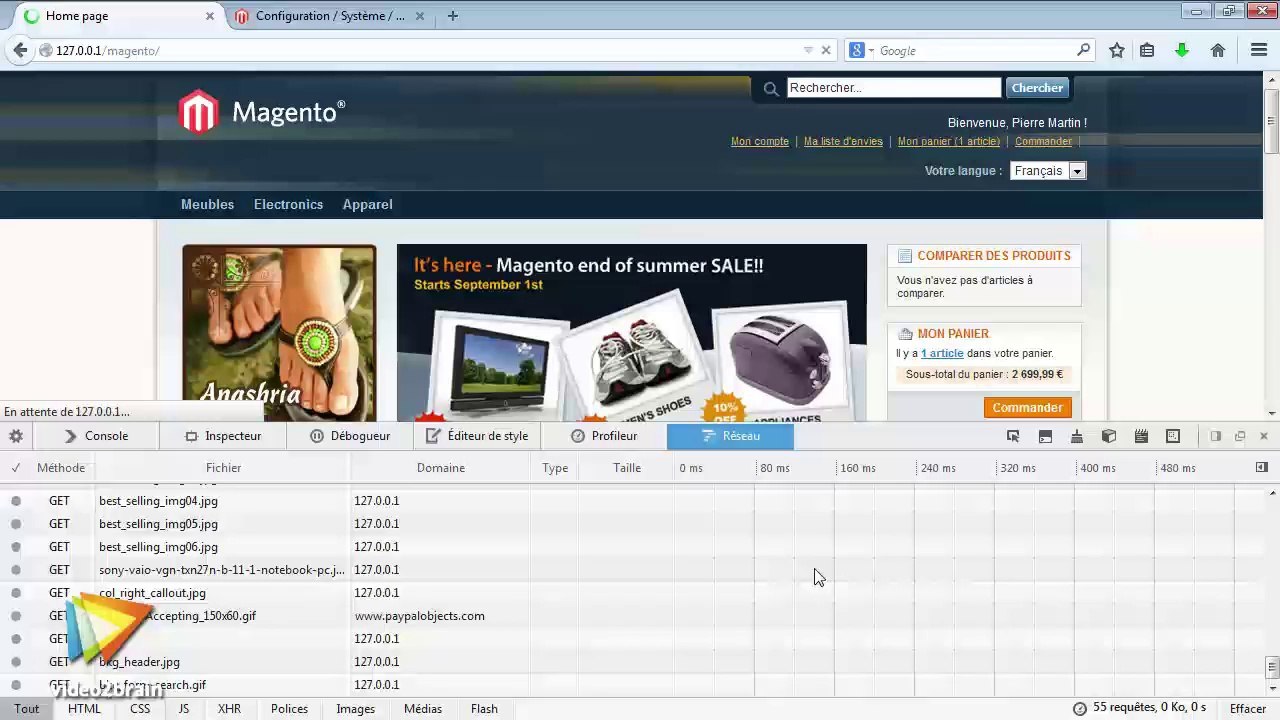Filter network requests by HTML
Screen dimensions: 1280x720
pyautogui.click(x=84, y=708)
